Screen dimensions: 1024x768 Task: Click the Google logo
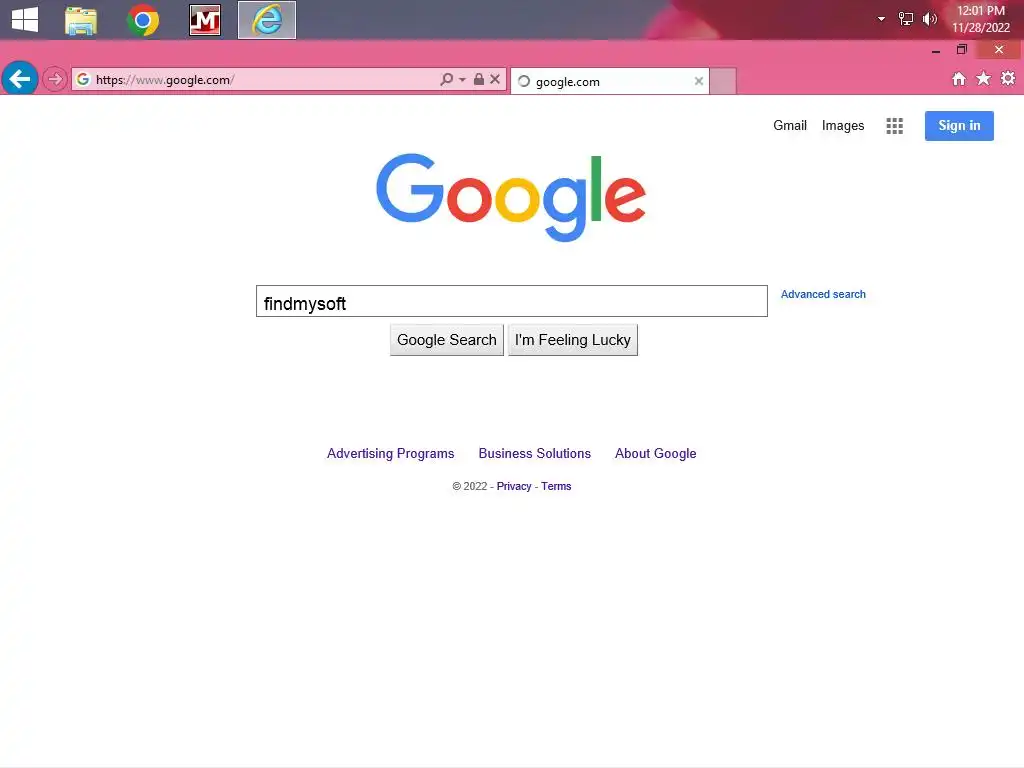511,197
